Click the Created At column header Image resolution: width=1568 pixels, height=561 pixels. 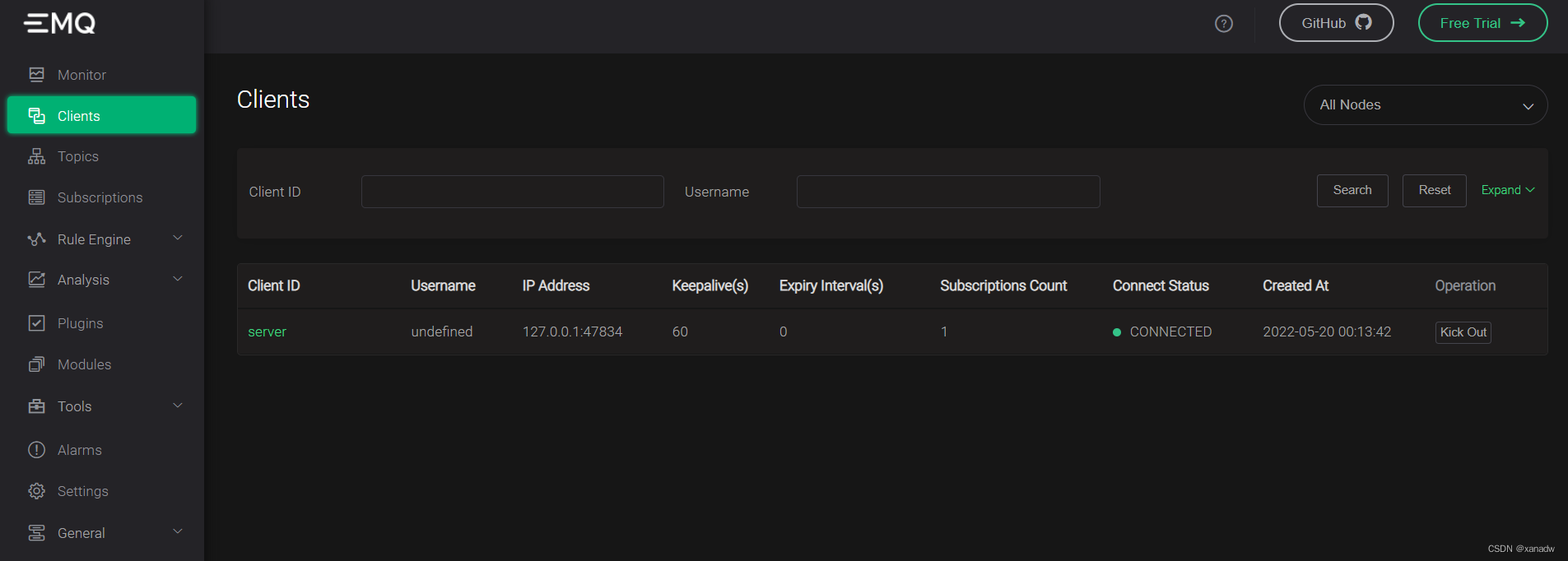1296,285
